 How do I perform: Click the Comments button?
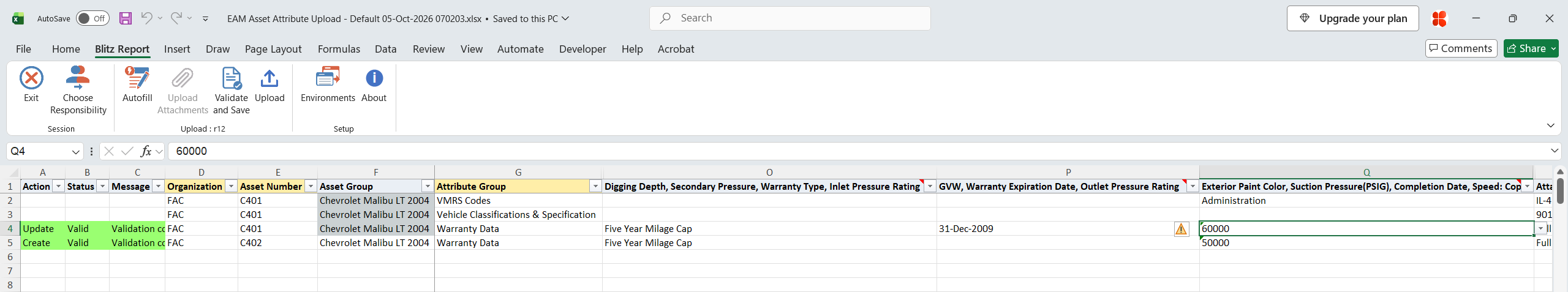[x=1461, y=48]
